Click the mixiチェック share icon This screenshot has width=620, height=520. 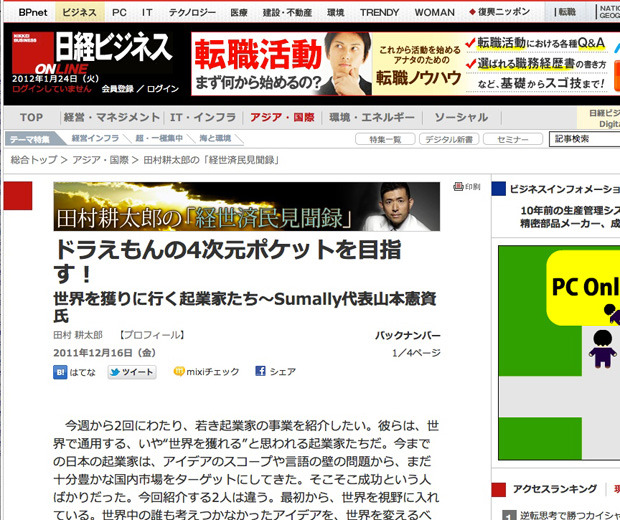click(x=179, y=372)
